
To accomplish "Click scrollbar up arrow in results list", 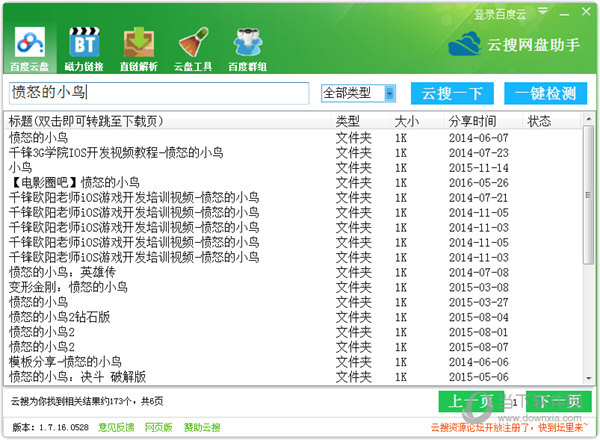I will [588, 119].
